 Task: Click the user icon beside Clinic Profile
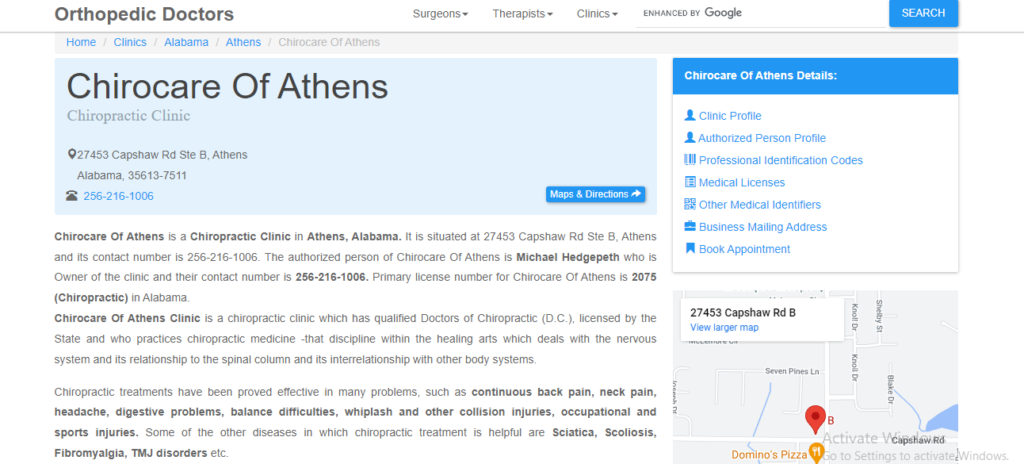[689, 116]
